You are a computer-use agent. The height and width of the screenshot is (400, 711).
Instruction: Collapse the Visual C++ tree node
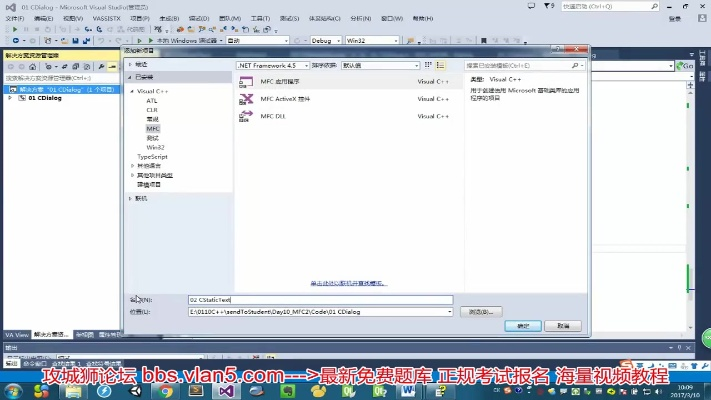131,91
